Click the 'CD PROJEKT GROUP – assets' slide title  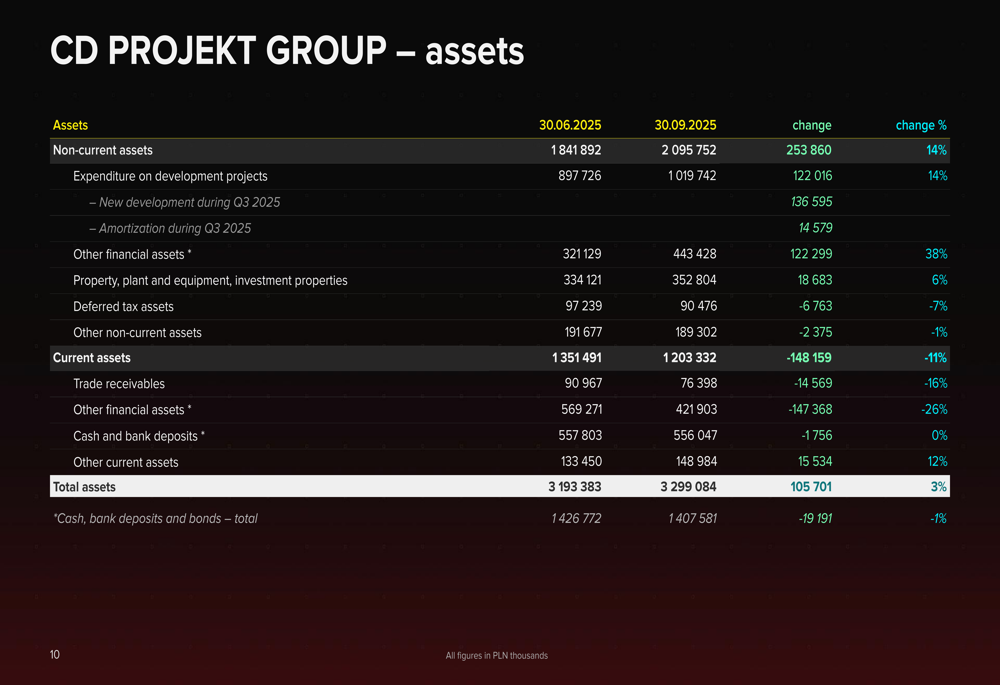pyautogui.click(x=287, y=51)
